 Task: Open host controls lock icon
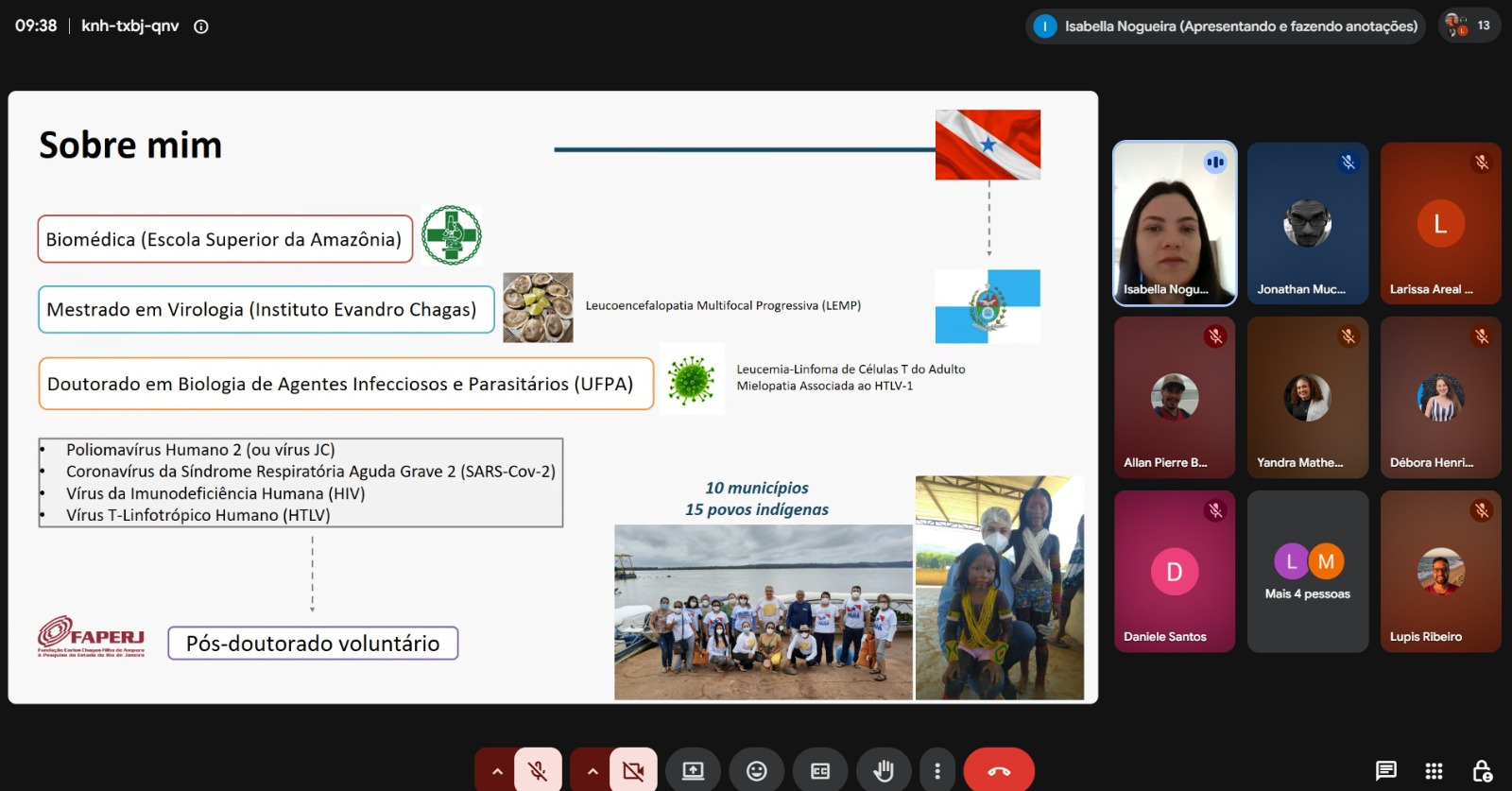(x=1482, y=770)
